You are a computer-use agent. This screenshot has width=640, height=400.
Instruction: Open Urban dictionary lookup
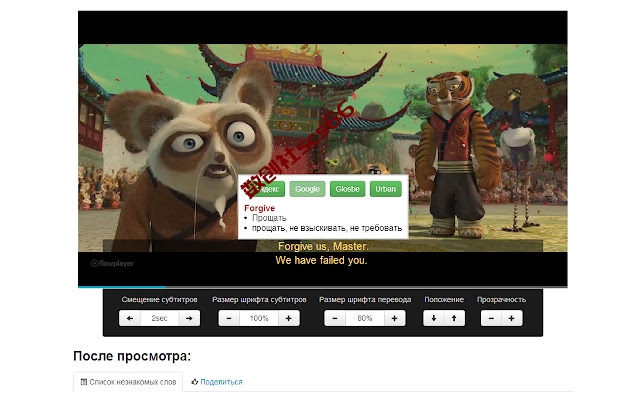385,189
